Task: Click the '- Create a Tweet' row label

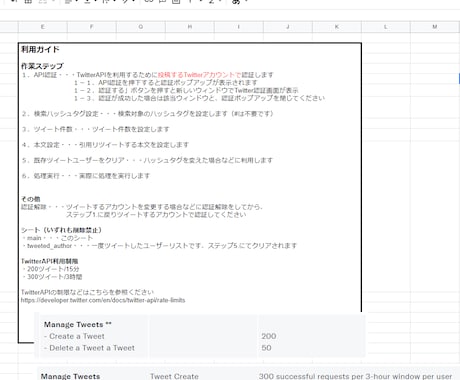Action: click(x=74, y=336)
